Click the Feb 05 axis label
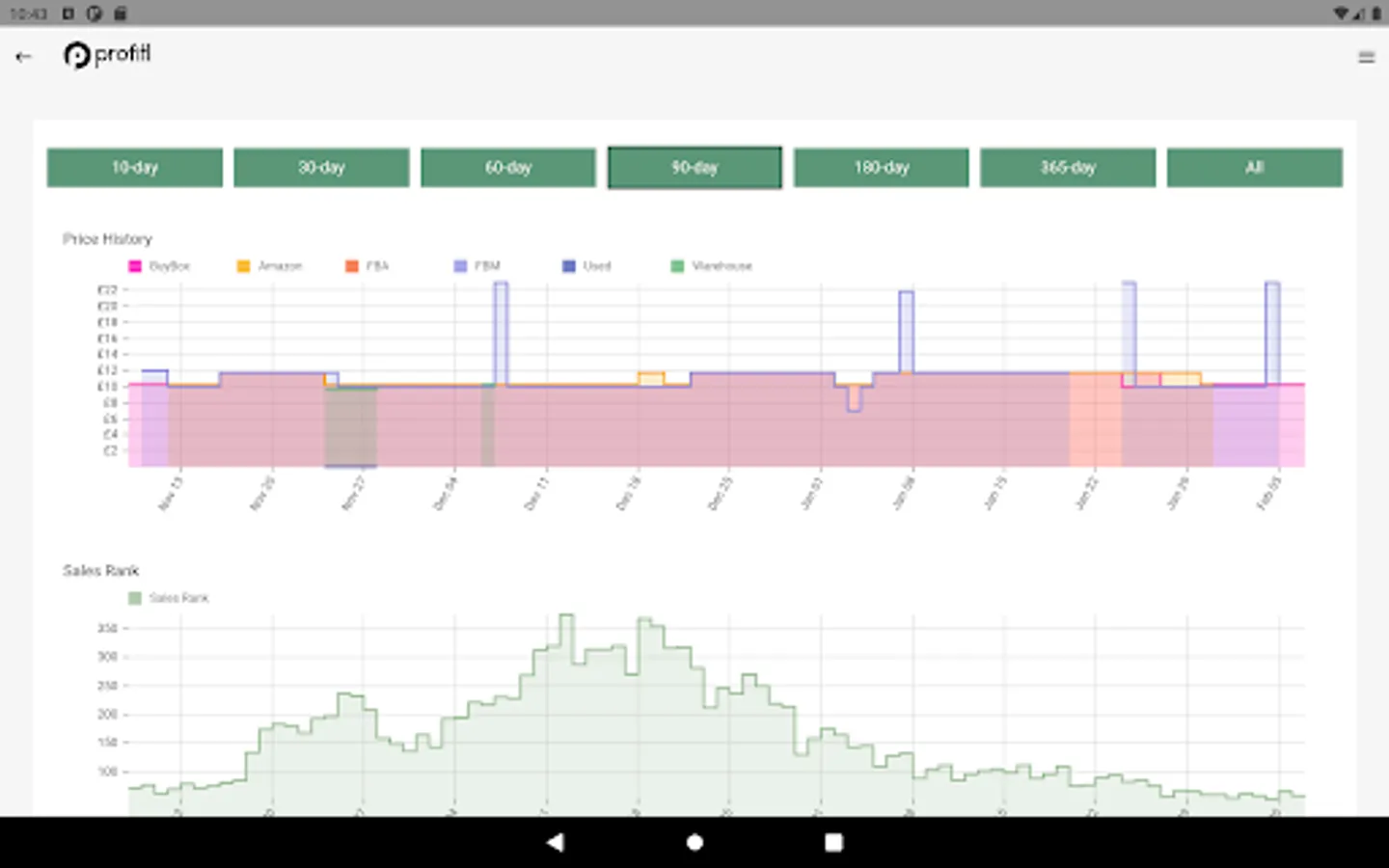Screen dimensions: 1389x868 click(x=1268, y=493)
